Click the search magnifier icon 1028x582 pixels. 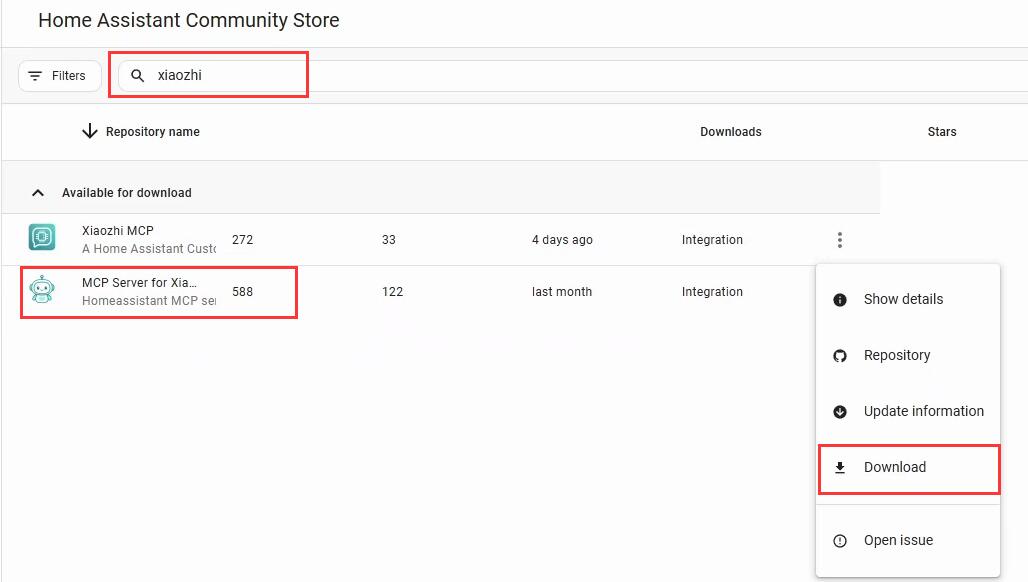click(138, 76)
